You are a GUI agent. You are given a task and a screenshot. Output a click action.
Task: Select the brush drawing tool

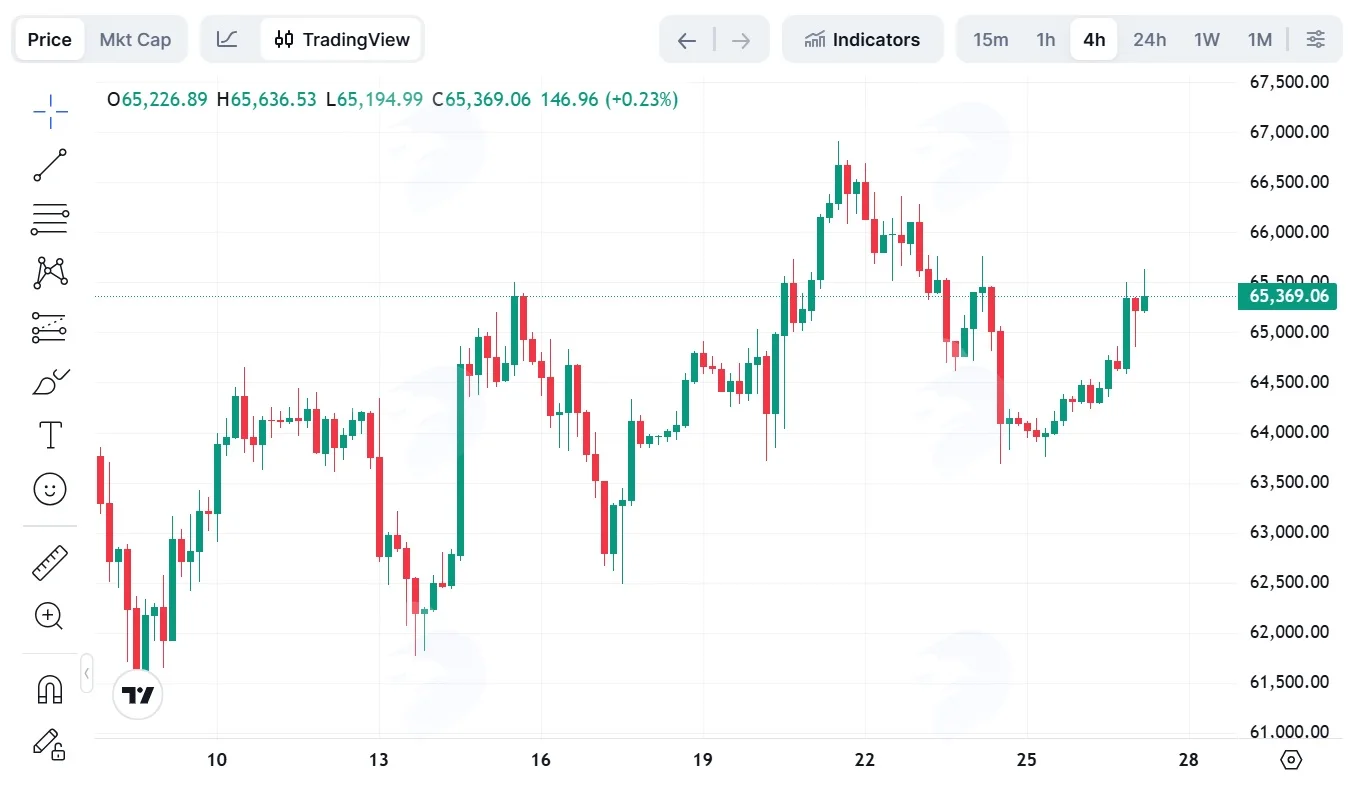click(x=50, y=381)
